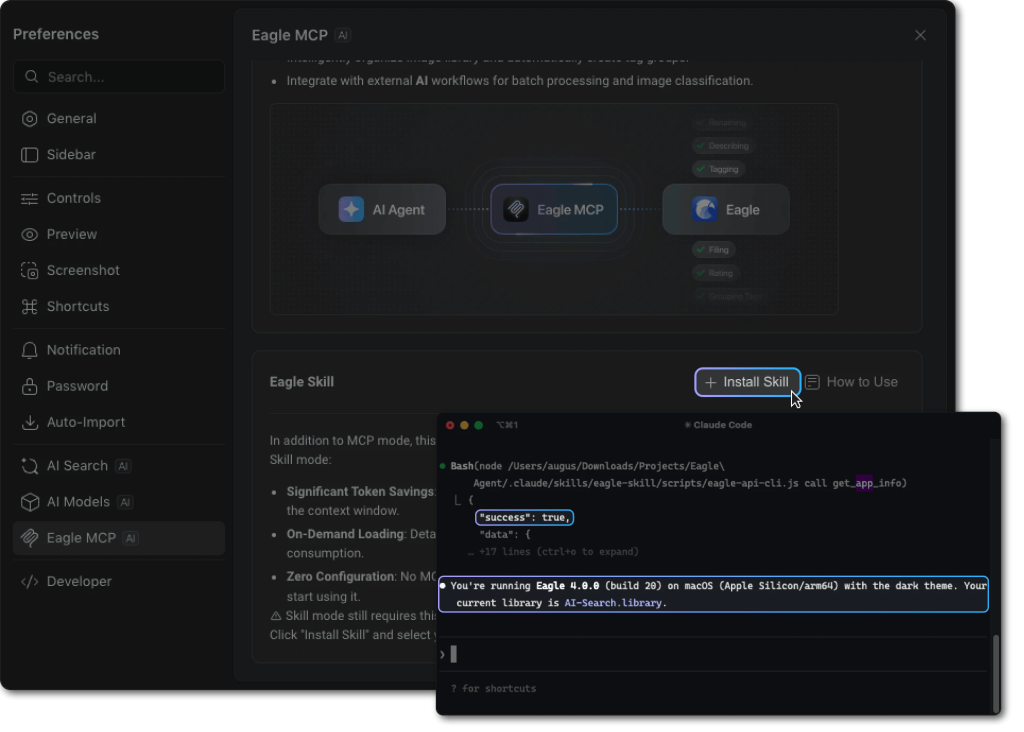Select the Sidebar panel icon
This screenshot has height=732, width=1024.
[x=30, y=155]
